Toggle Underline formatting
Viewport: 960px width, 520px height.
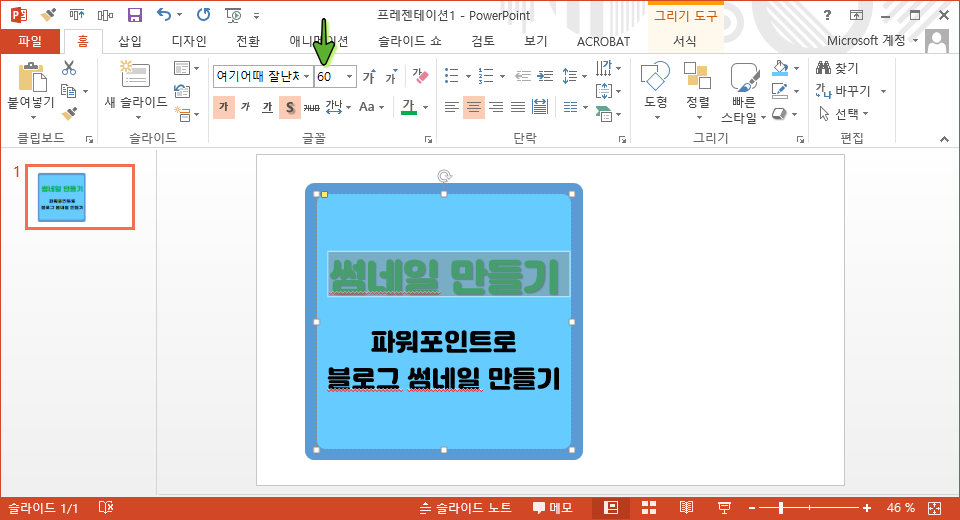point(268,107)
